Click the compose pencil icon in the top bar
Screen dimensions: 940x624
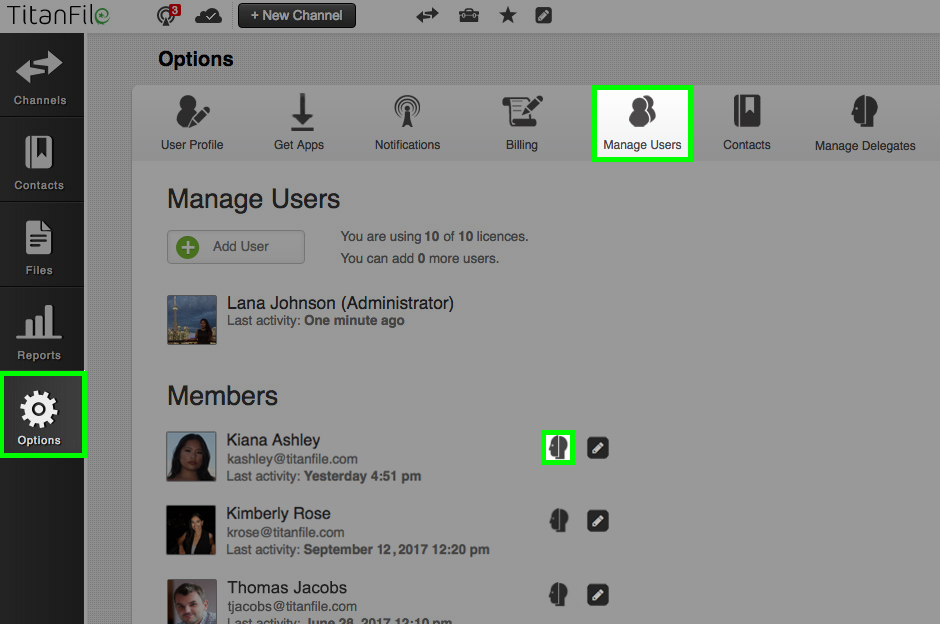[543, 15]
